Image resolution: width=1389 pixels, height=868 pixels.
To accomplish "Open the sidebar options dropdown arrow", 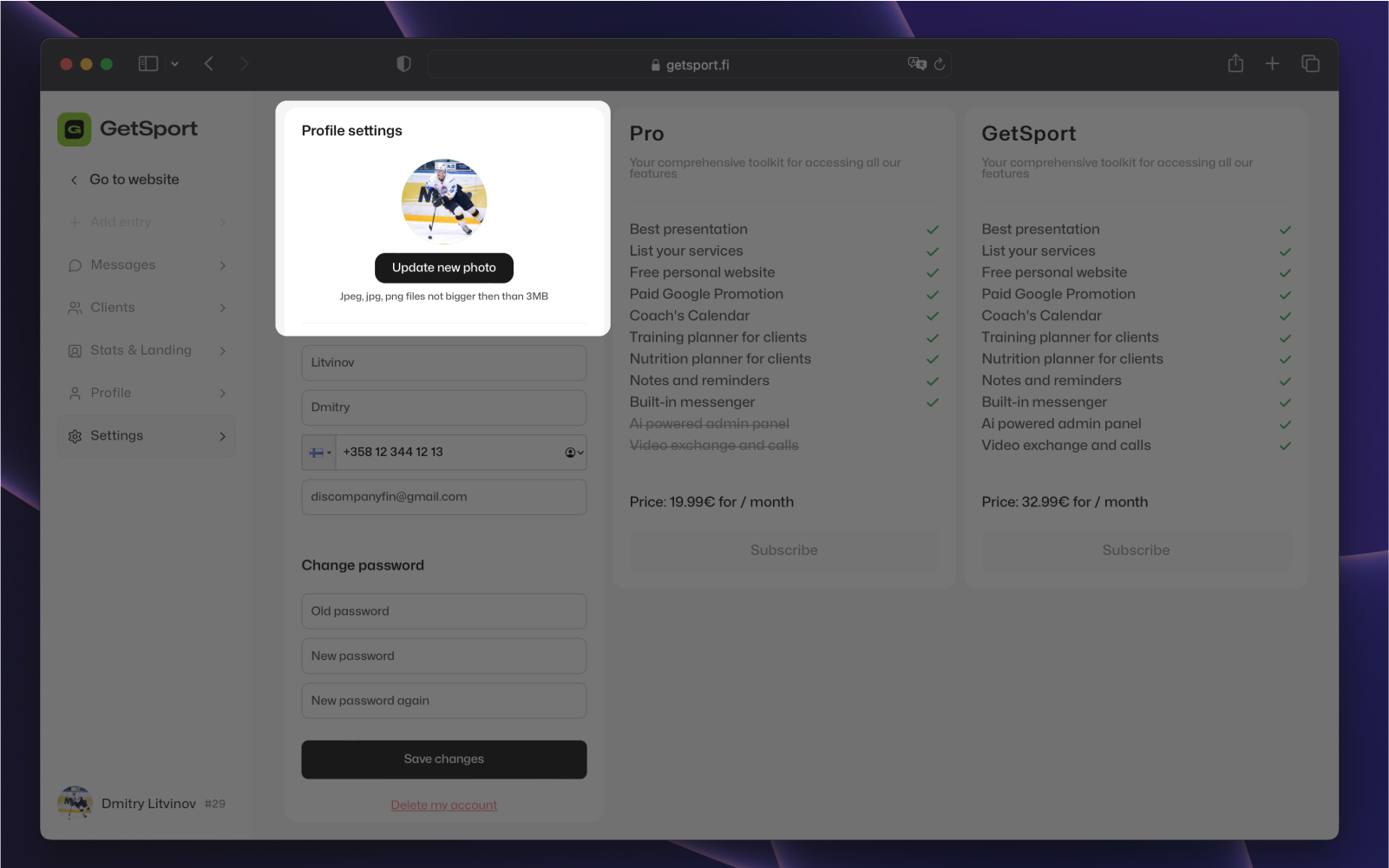I will point(174,63).
